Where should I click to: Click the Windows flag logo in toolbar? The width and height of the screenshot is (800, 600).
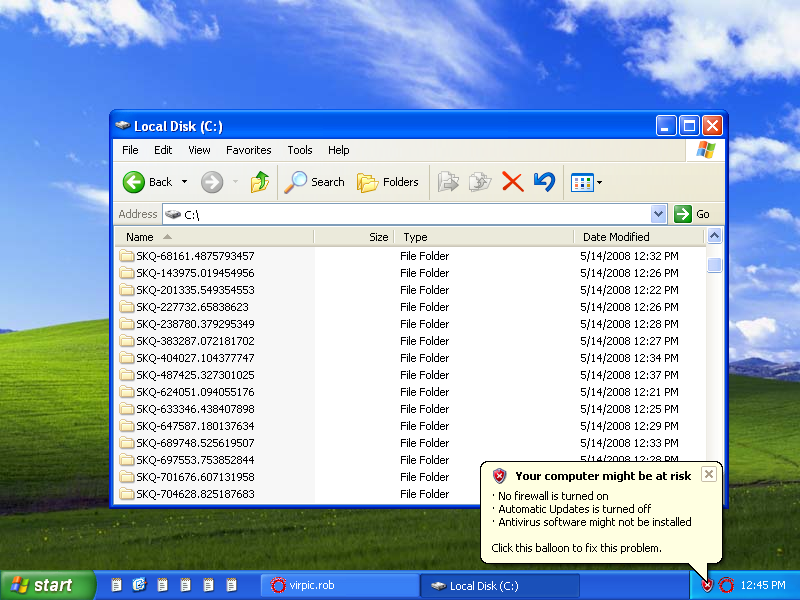(706, 150)
